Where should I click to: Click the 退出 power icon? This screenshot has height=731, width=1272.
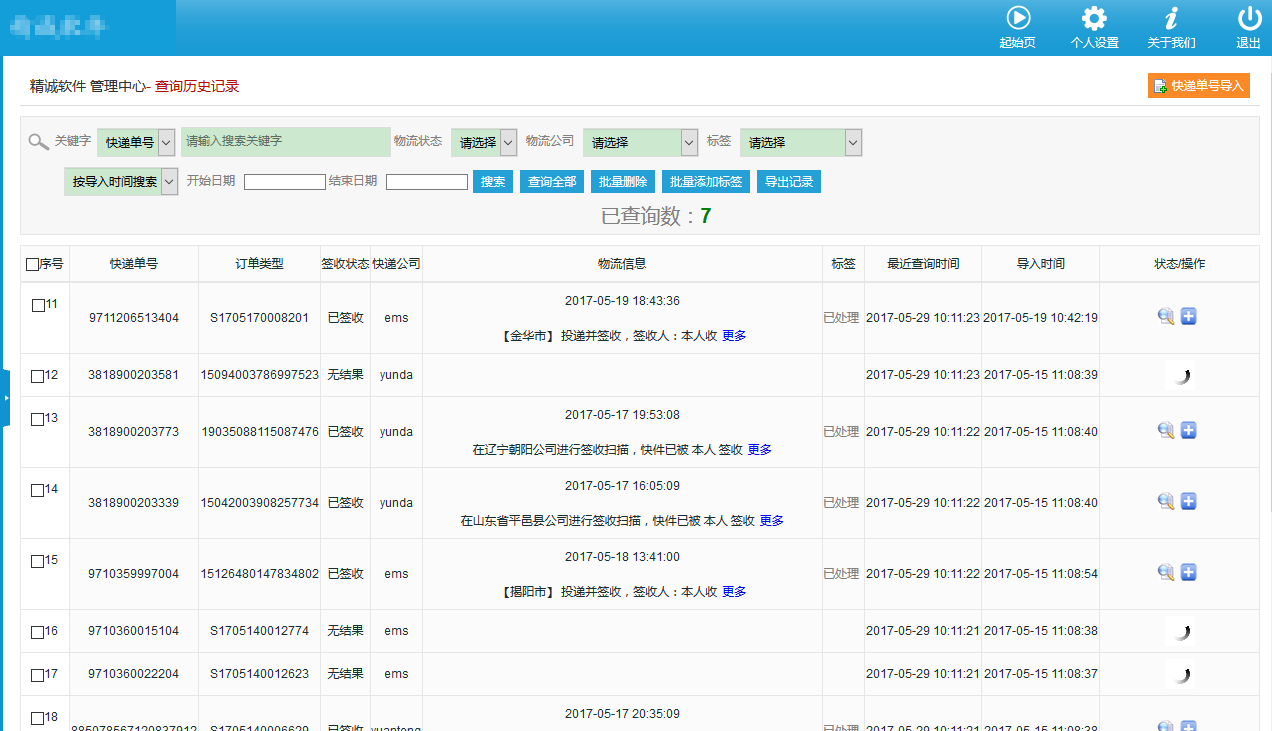[x=1248, y=19]
